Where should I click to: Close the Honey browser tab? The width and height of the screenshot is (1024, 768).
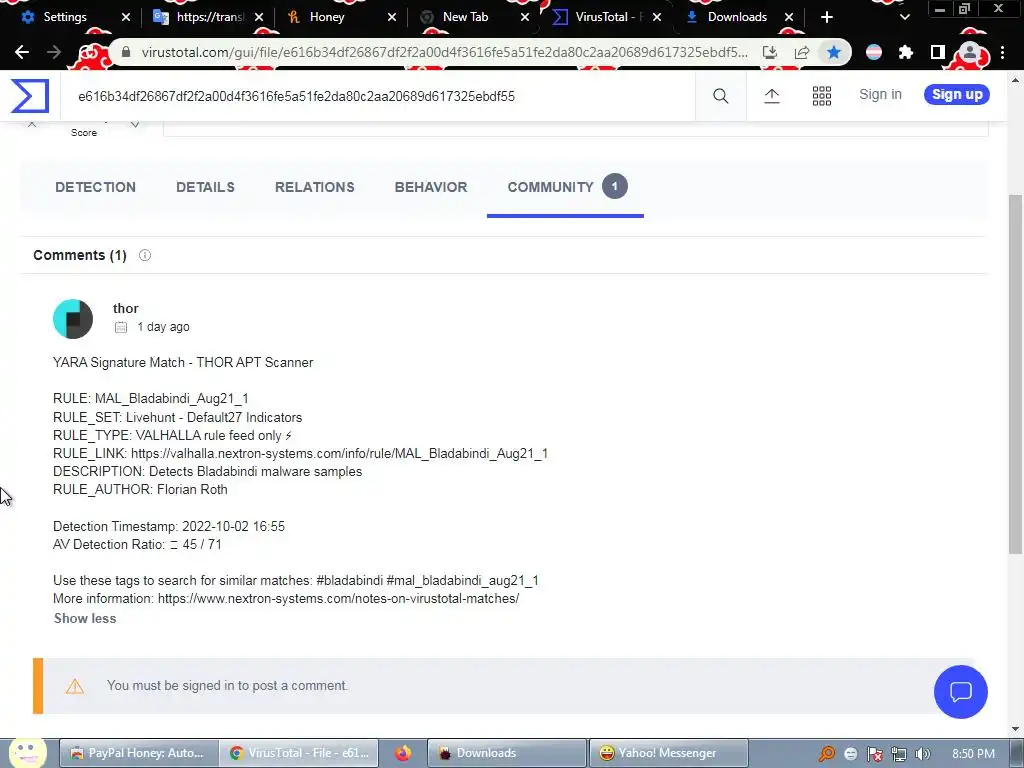point(392,17)
